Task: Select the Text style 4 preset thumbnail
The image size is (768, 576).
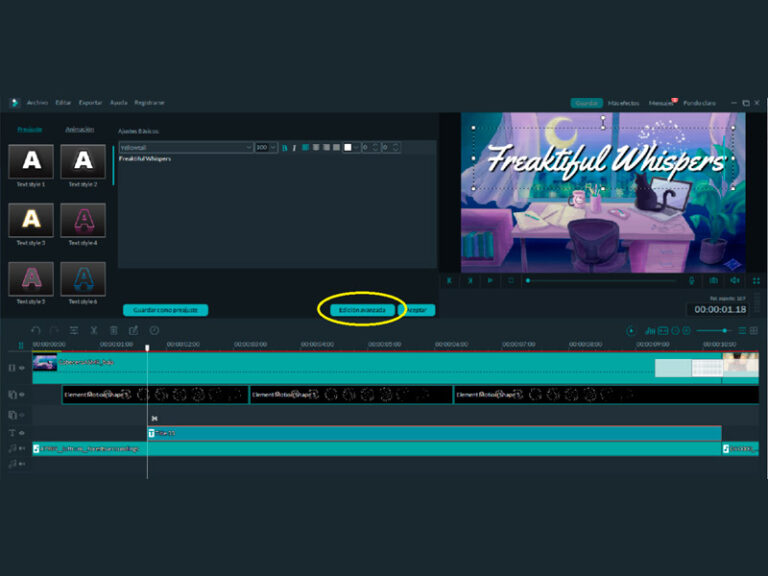Action: pyautogui.click(x=83, y=220)
